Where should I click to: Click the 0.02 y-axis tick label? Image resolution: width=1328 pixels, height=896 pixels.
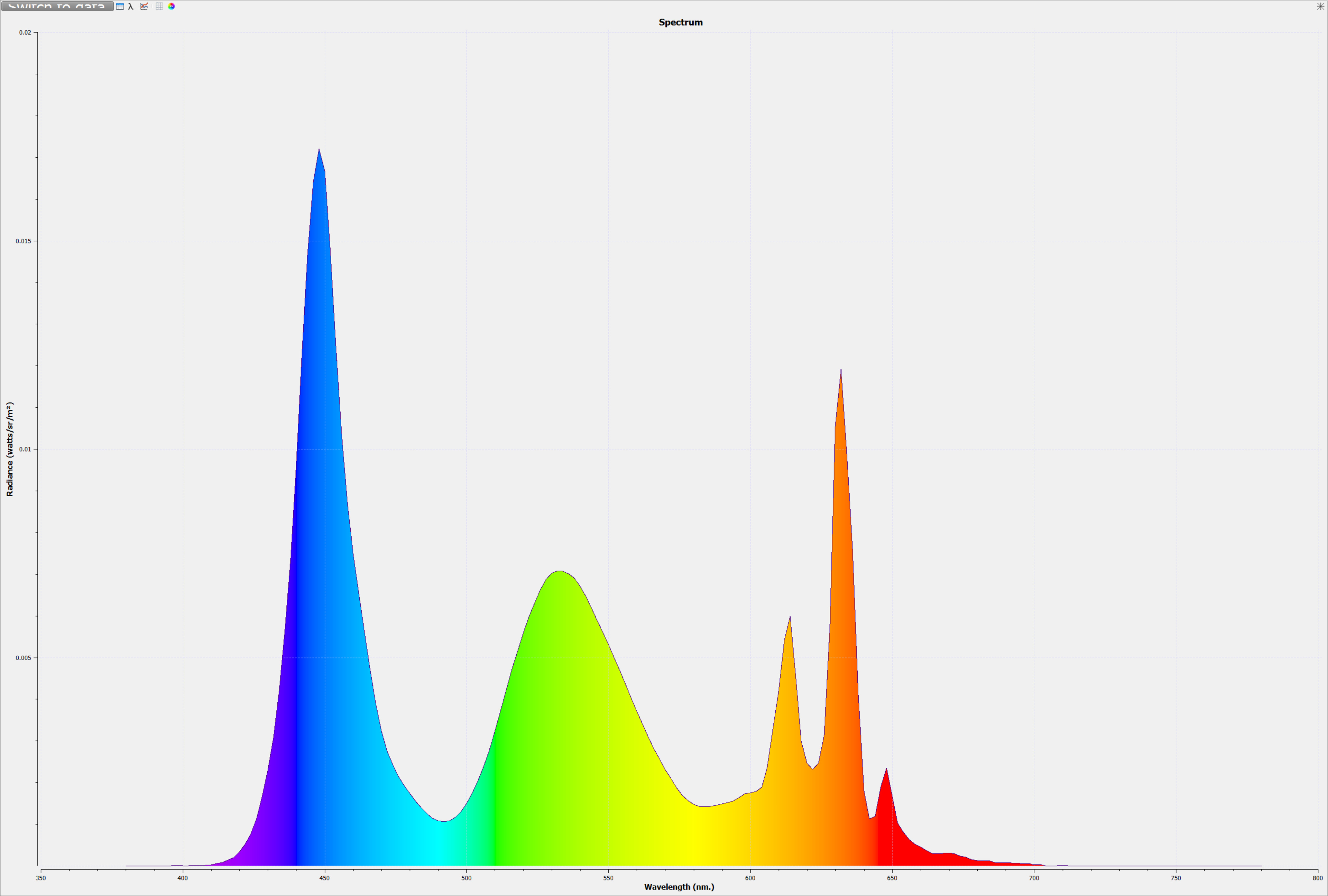[x=25, y=33]
